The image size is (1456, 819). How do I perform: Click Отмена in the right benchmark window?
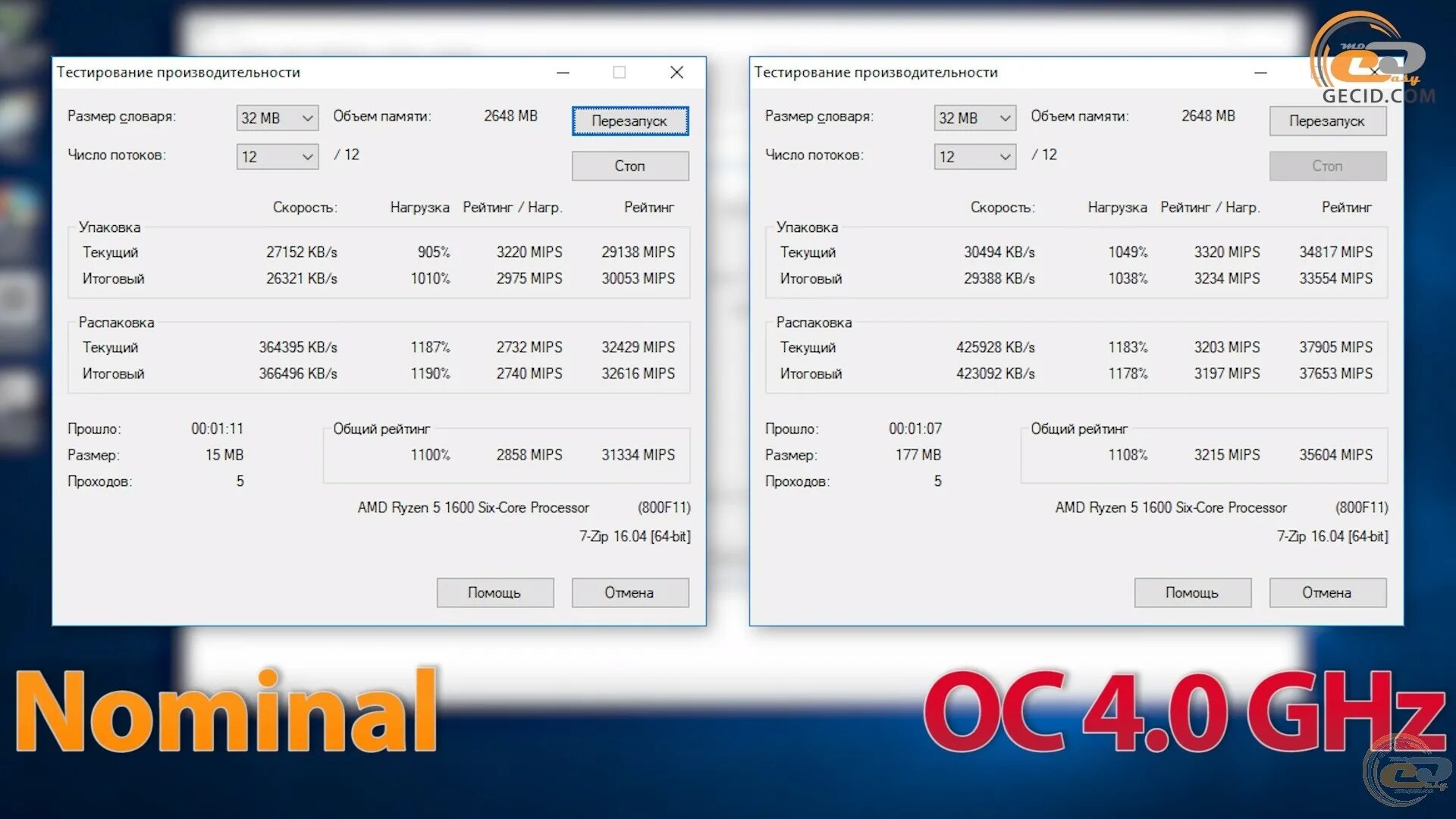pos(1327,592)
